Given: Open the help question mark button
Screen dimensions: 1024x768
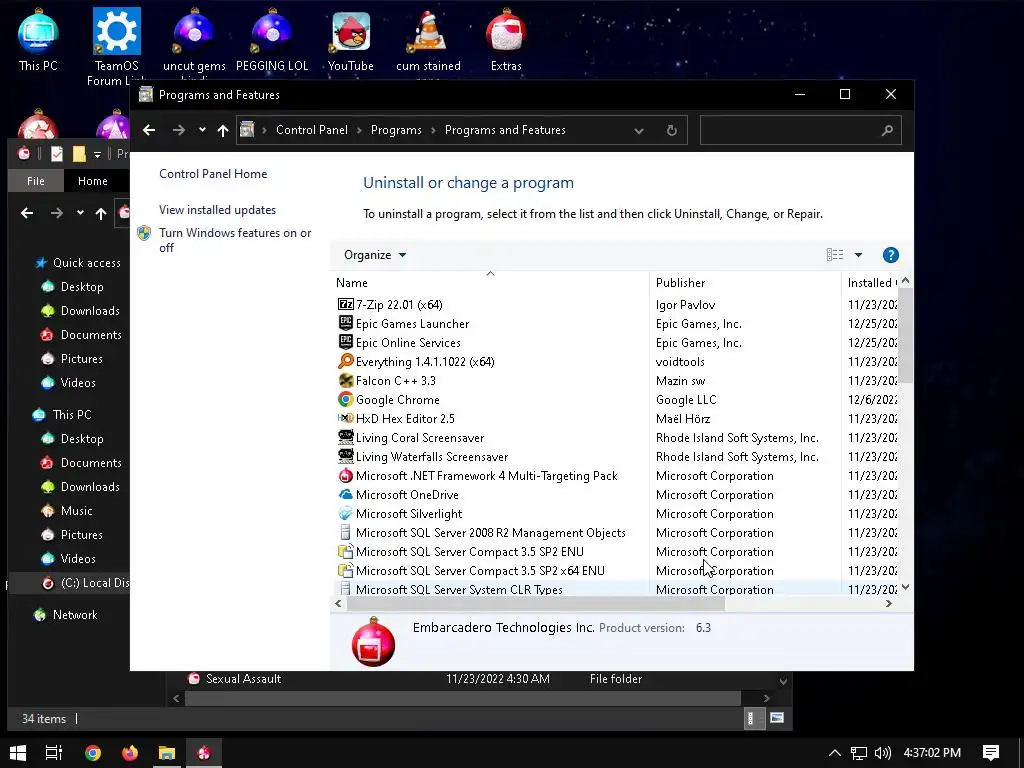Looking at the screenshot, I should [890, 255].
